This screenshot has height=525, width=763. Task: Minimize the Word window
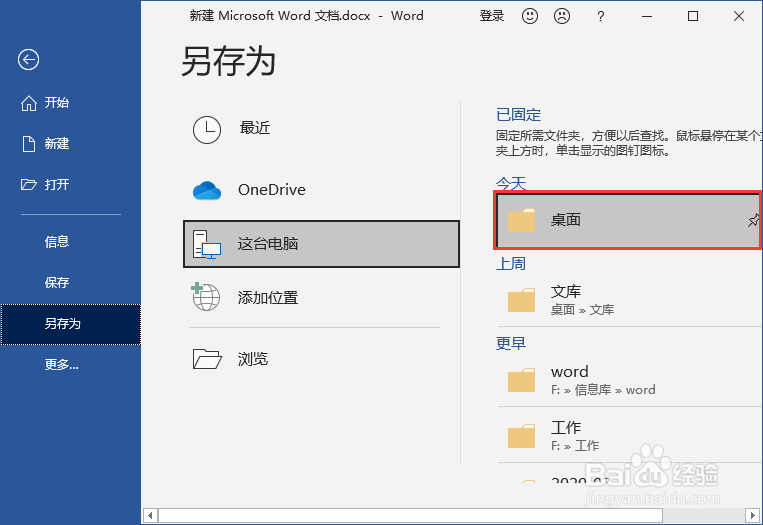point(647,16)
